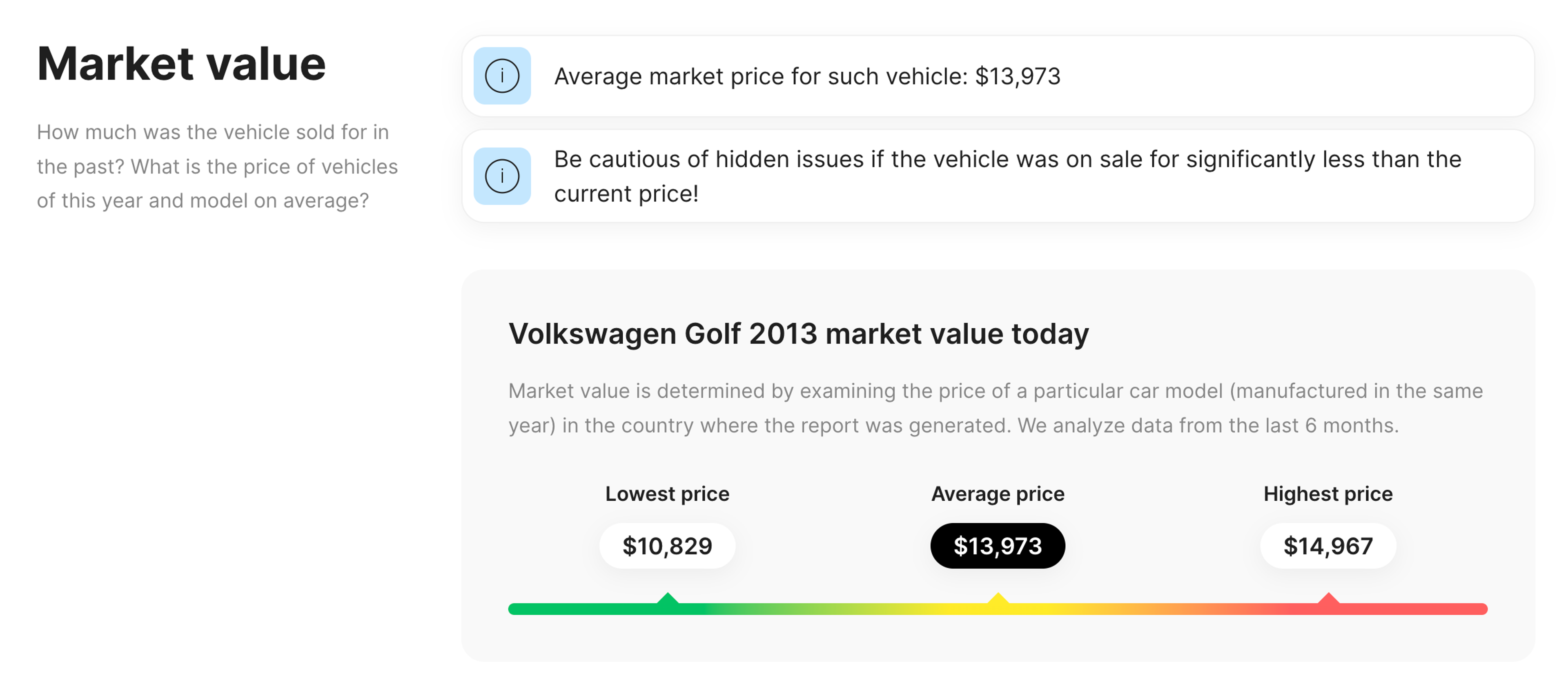Click the "Average price" label

coord(998,494)
